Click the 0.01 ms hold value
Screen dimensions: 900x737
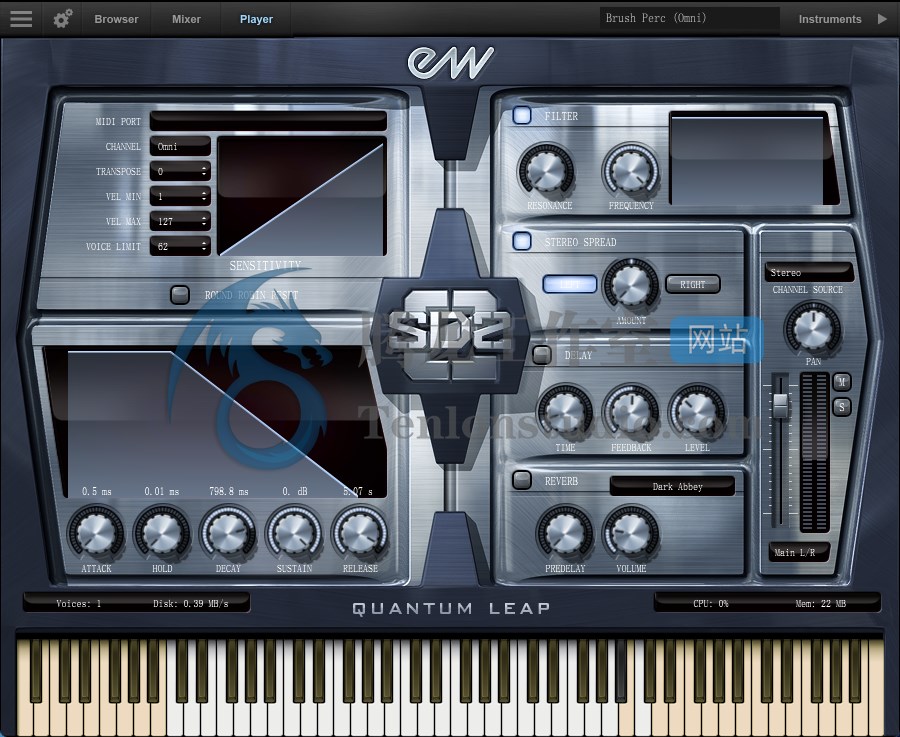(162, 491)
